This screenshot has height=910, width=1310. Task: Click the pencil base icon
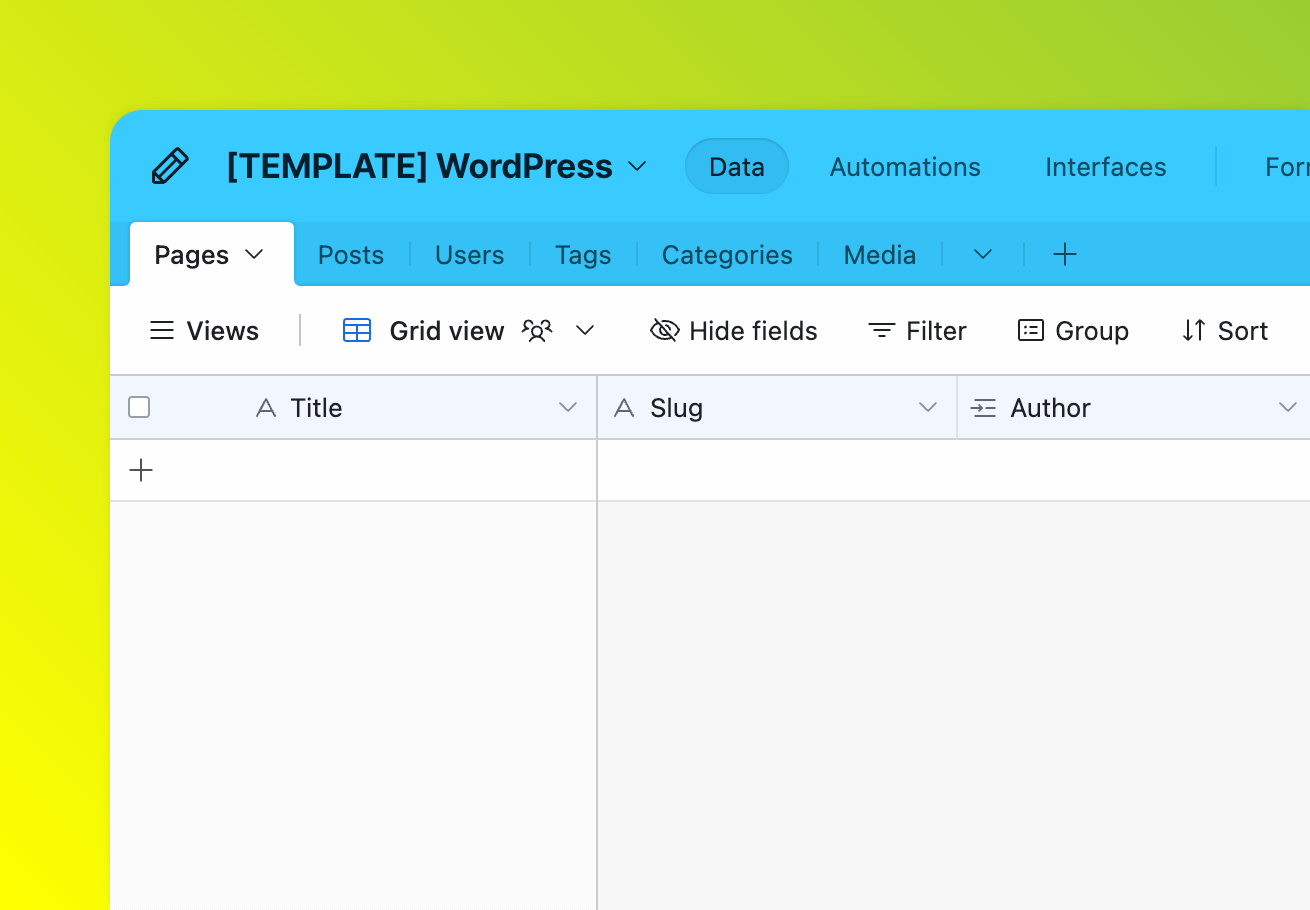click(170, 166)
